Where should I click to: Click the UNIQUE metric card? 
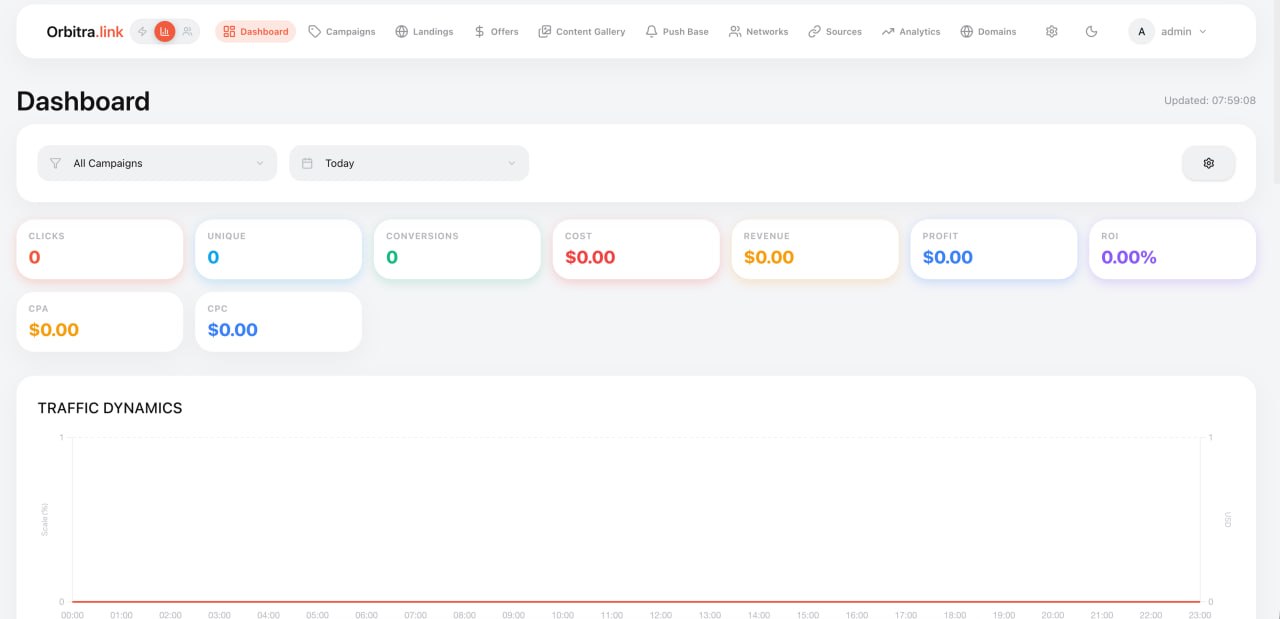point(278,250)
